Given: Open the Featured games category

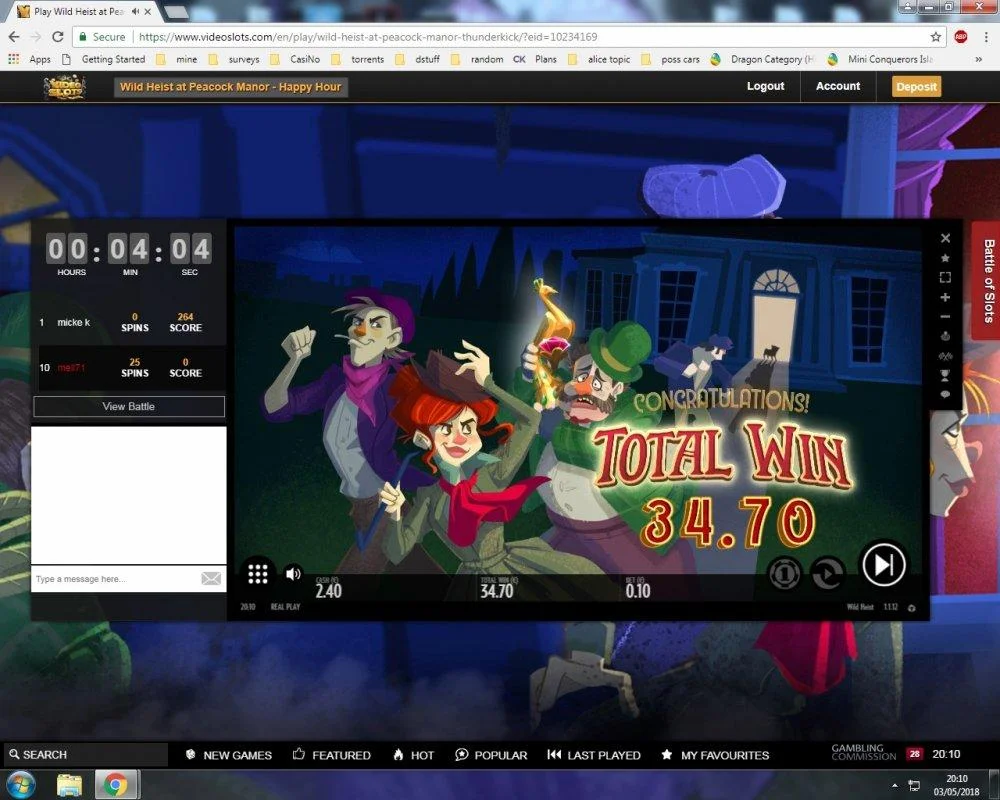Looking at the screenshot, I should [x=332, y=755].
